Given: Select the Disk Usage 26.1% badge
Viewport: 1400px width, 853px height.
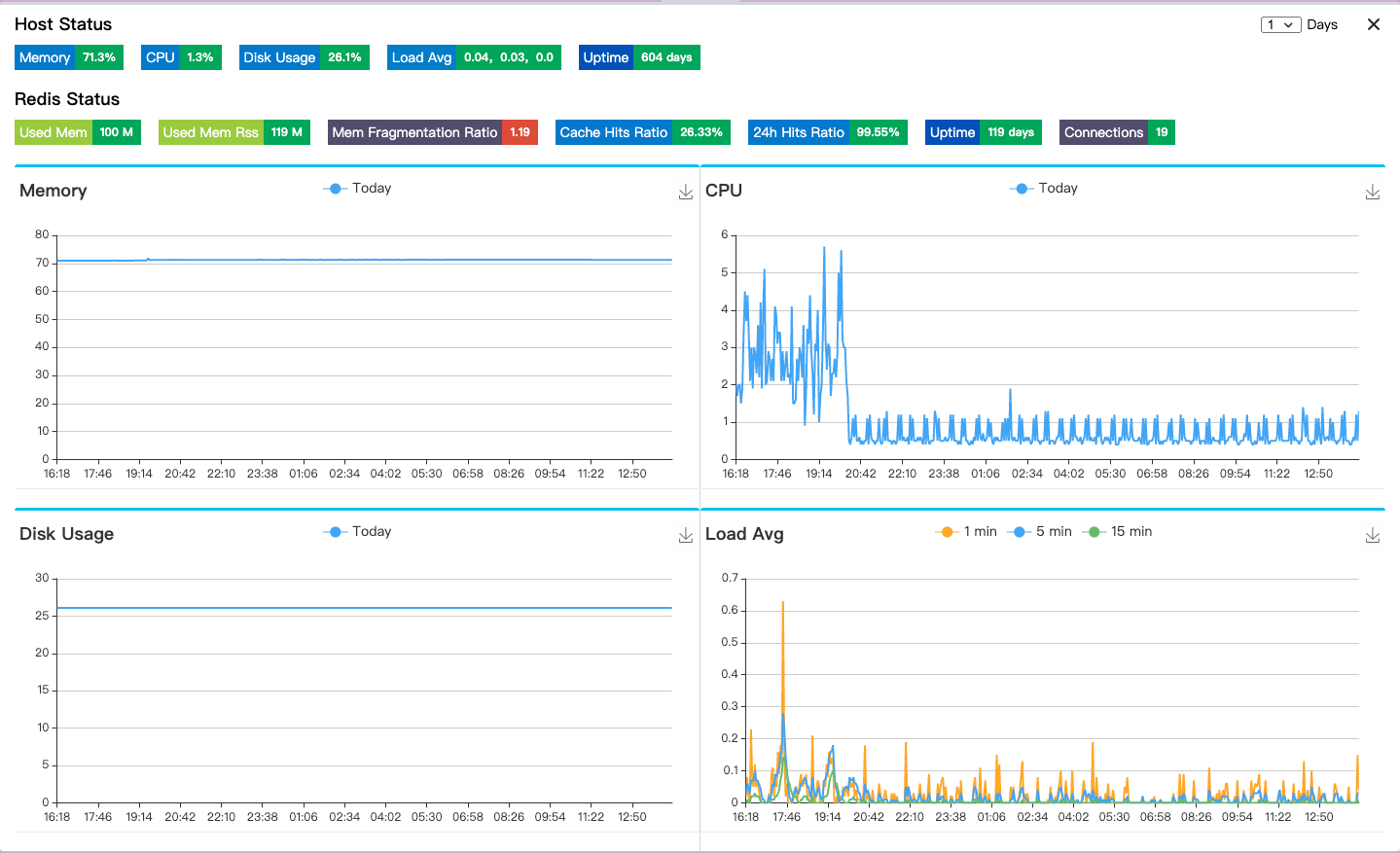Looking at the screenshot, I should 305,57.
